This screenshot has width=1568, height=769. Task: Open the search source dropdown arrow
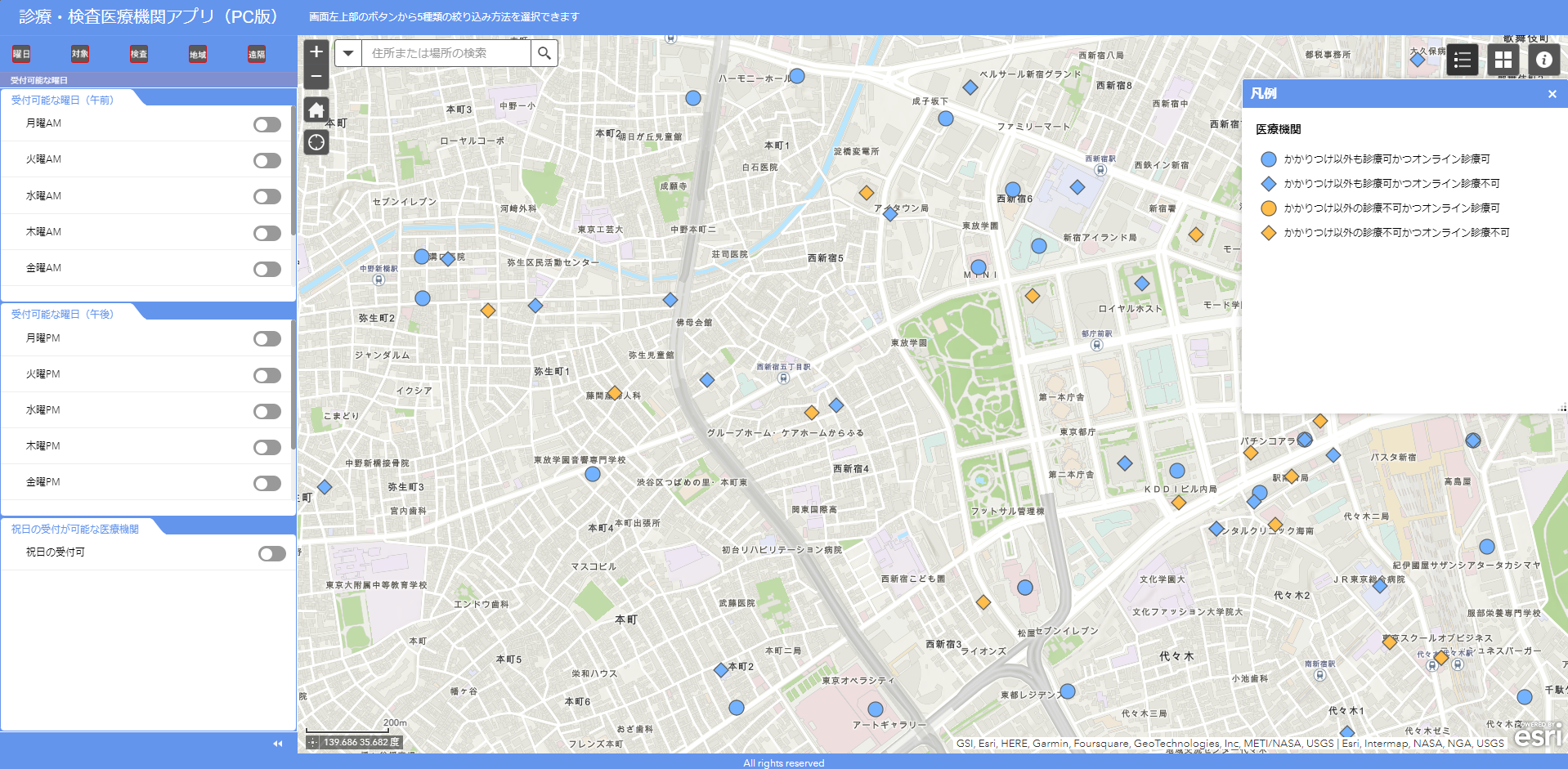click(x=348, y=53)
